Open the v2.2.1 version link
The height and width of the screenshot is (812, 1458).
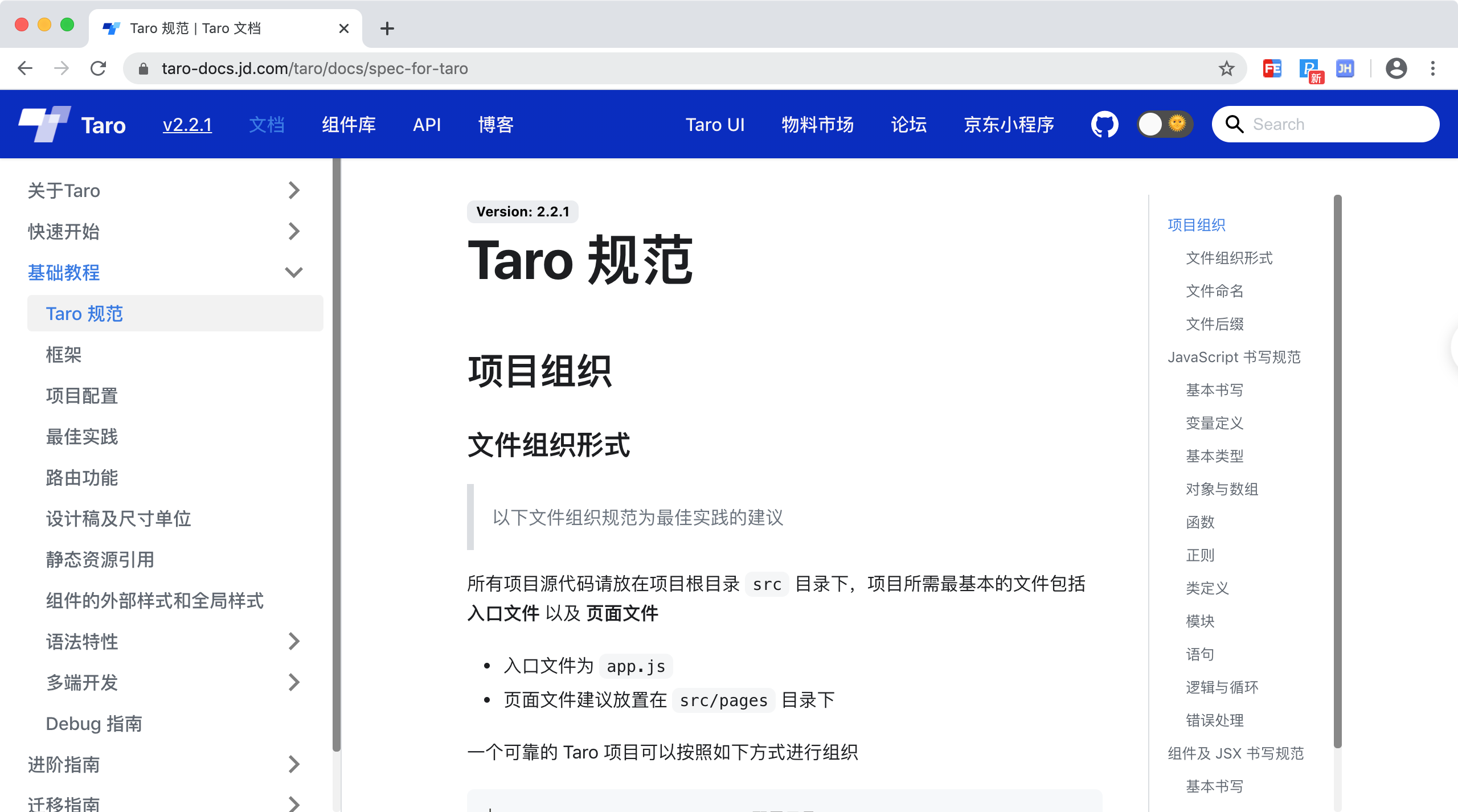tap(187, 124)
